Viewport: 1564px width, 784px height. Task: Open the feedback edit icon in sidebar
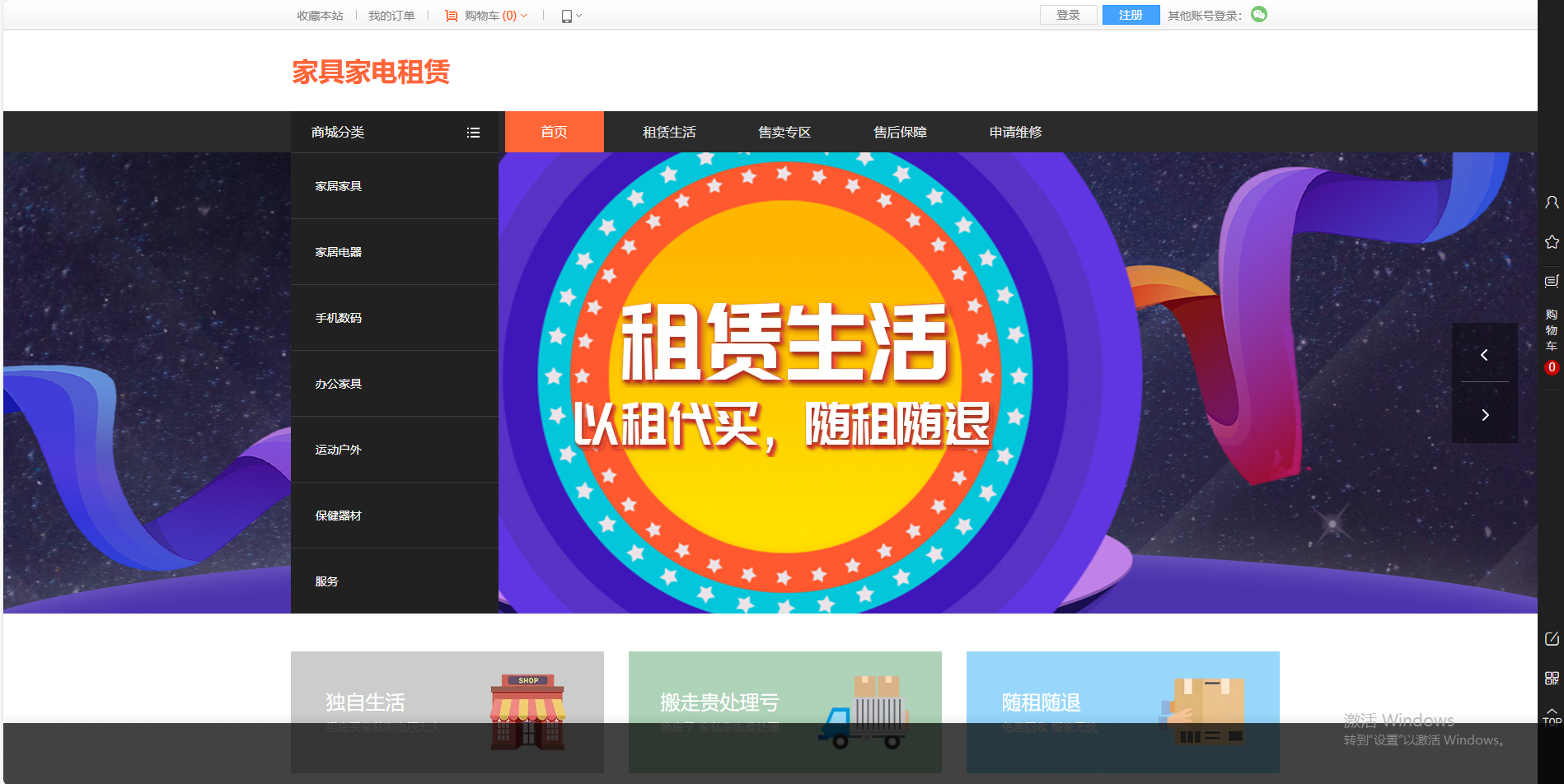coord(1552,639)
